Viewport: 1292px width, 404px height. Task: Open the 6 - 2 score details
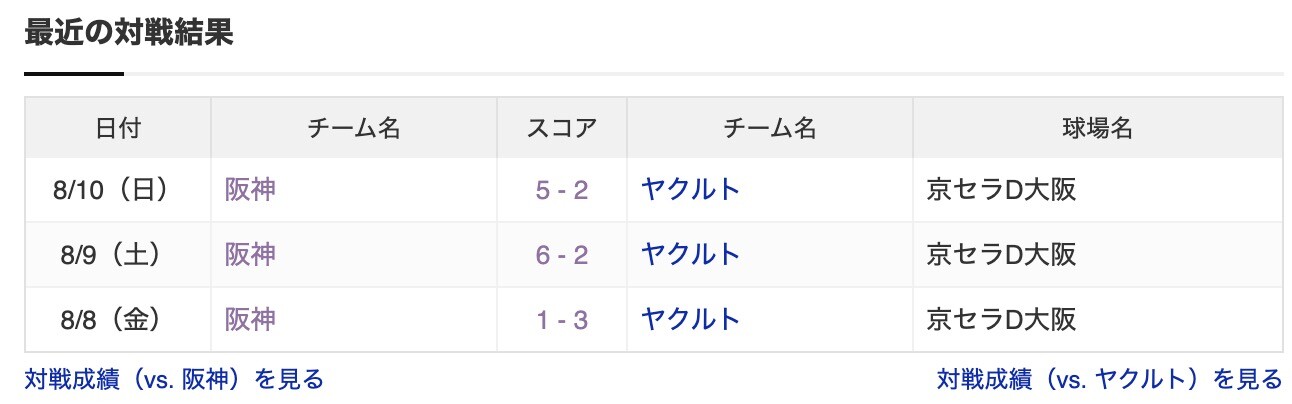562,255
